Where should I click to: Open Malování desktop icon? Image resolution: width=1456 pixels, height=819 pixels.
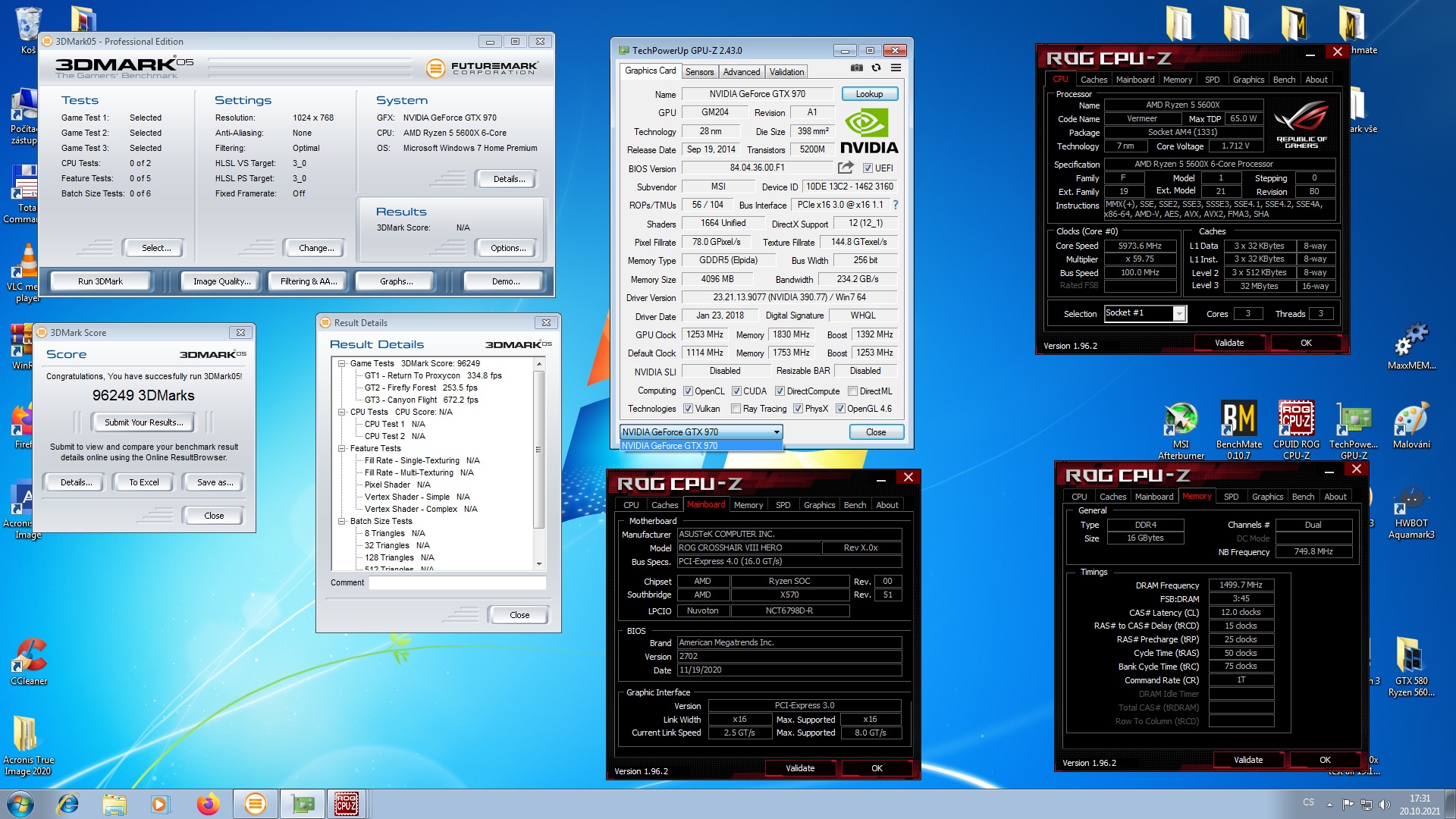(x=1411, y=425)
